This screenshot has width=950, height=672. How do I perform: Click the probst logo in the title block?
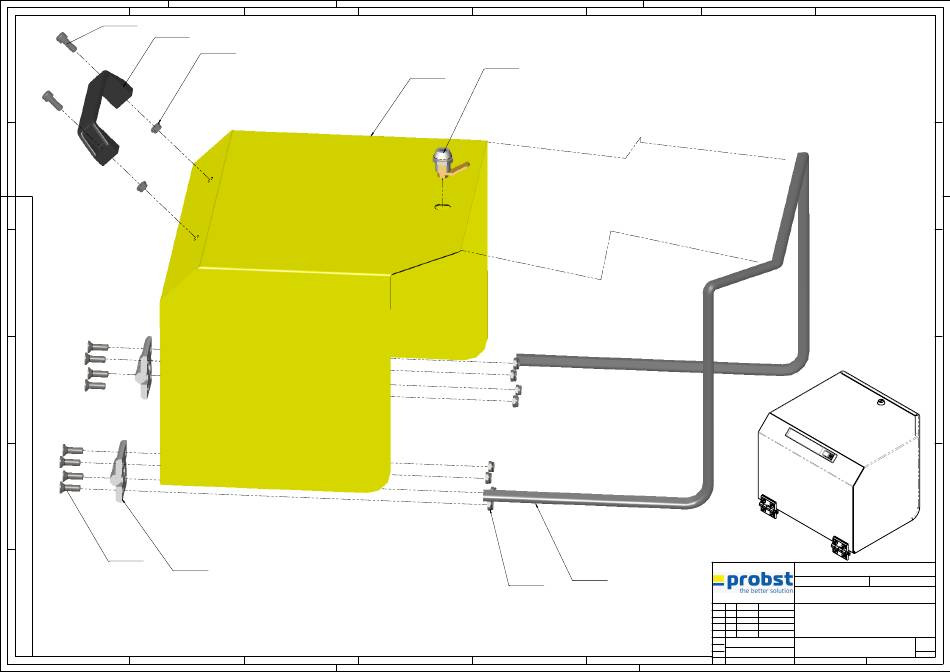click(753, 582)
